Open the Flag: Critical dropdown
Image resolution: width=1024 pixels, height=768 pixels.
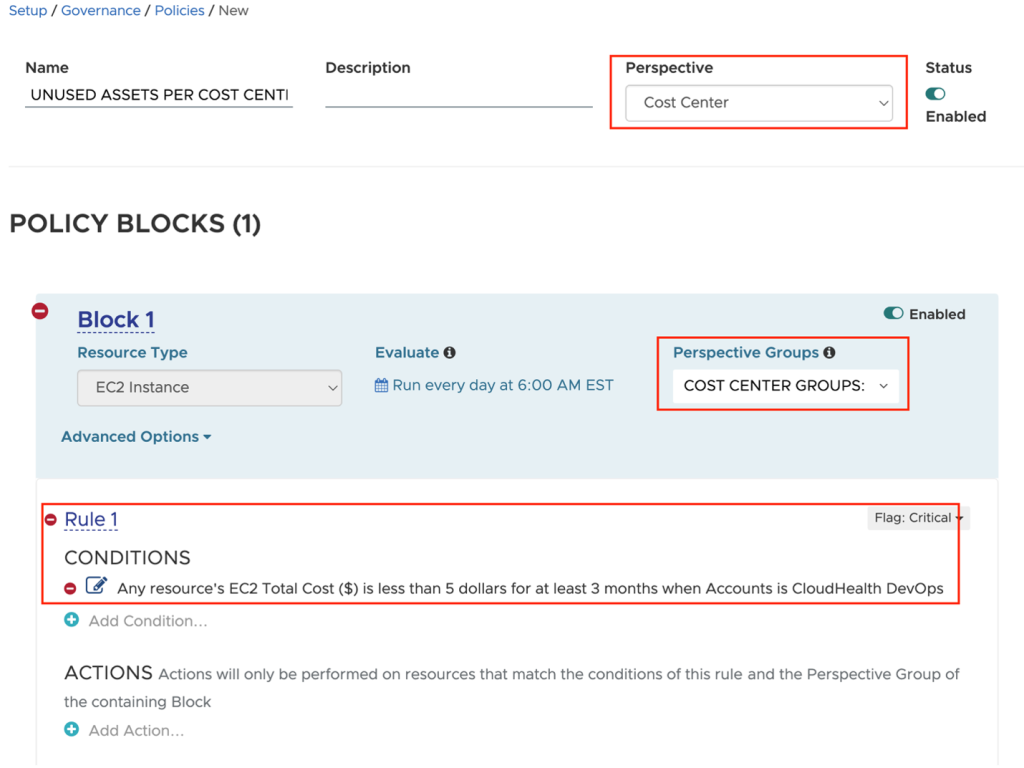click(918, 518)
